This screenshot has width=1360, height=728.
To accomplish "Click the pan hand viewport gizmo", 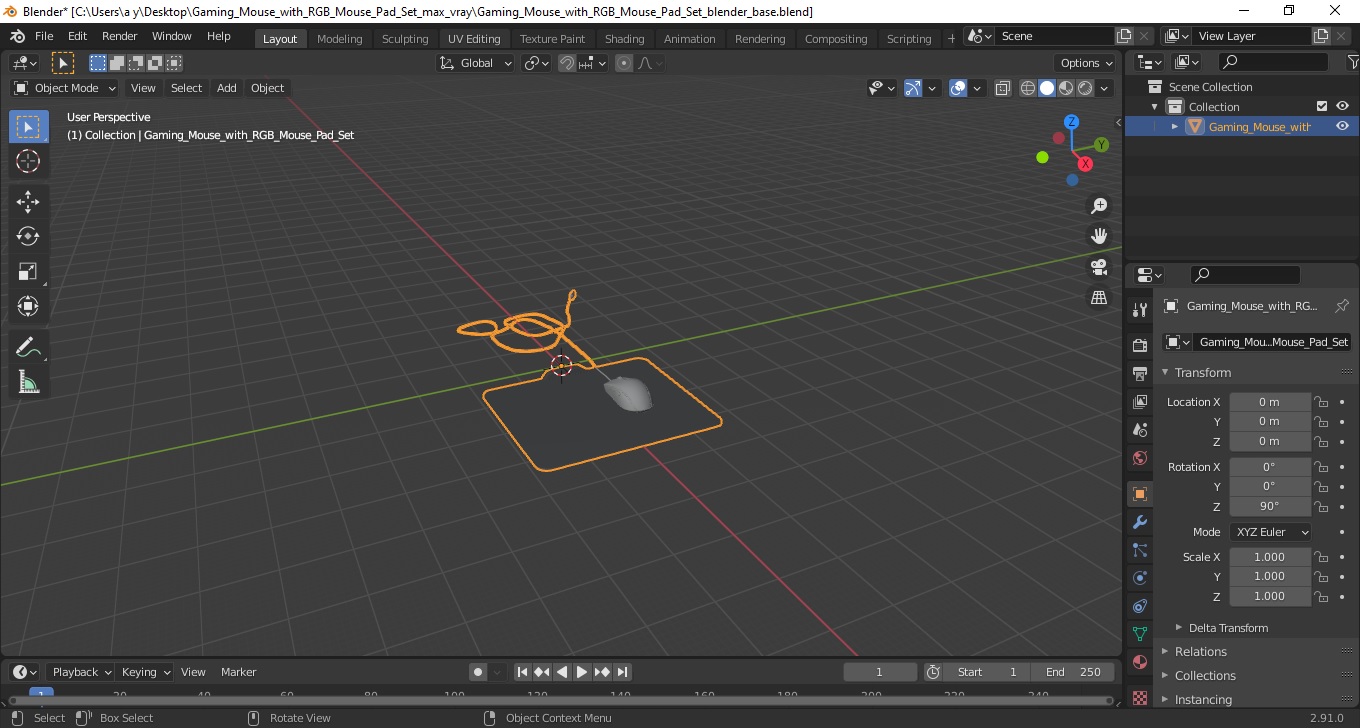I will 1099,237.
